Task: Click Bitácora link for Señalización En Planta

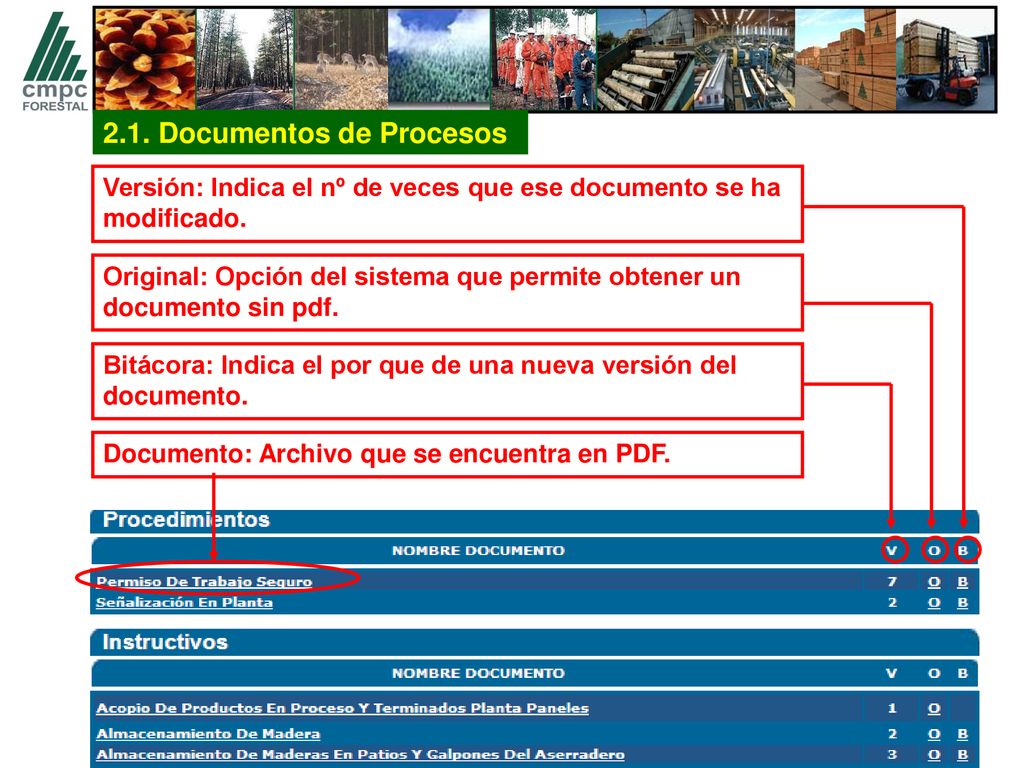Action: click(x=963, y=602)
